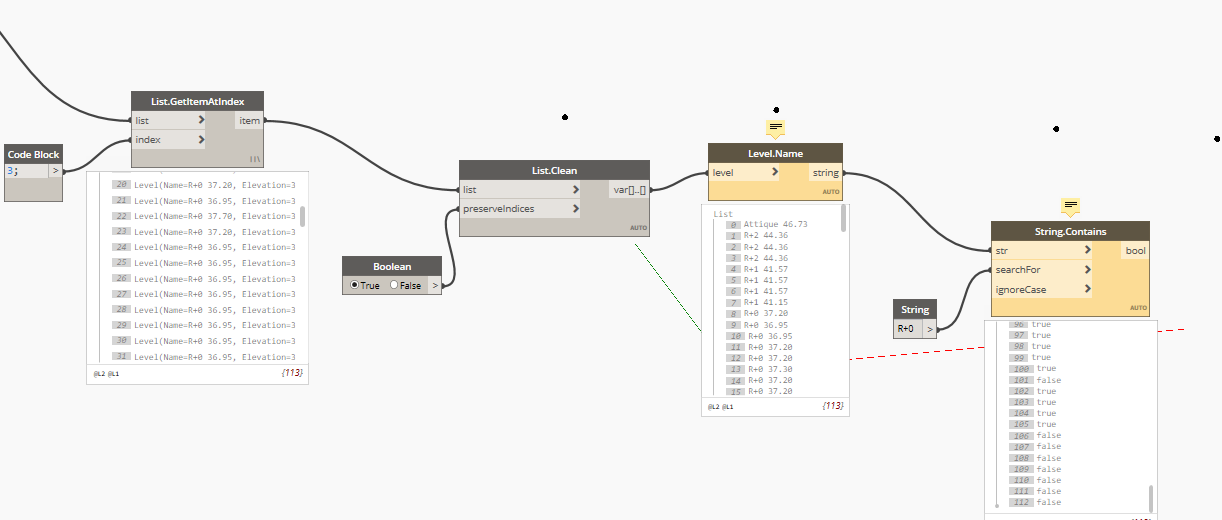Viewport: 1222px width, 520px height.
Task: Click the lacing icon on List.GetItemAtIndex node
Action: pos(255,159)
